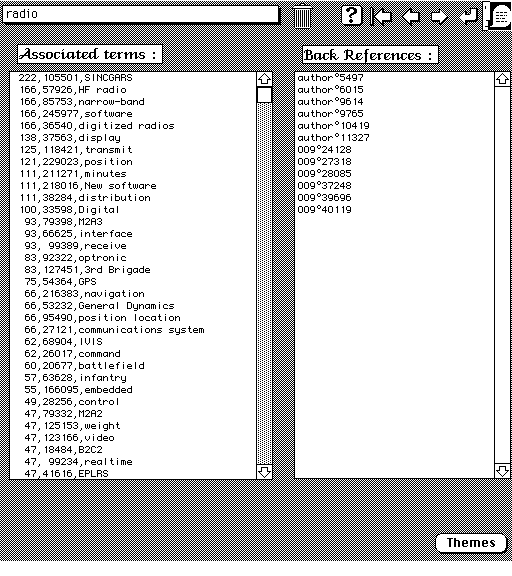The image size is (512, 576).
Task: Click the radio search text field
Action: point(140,14)
